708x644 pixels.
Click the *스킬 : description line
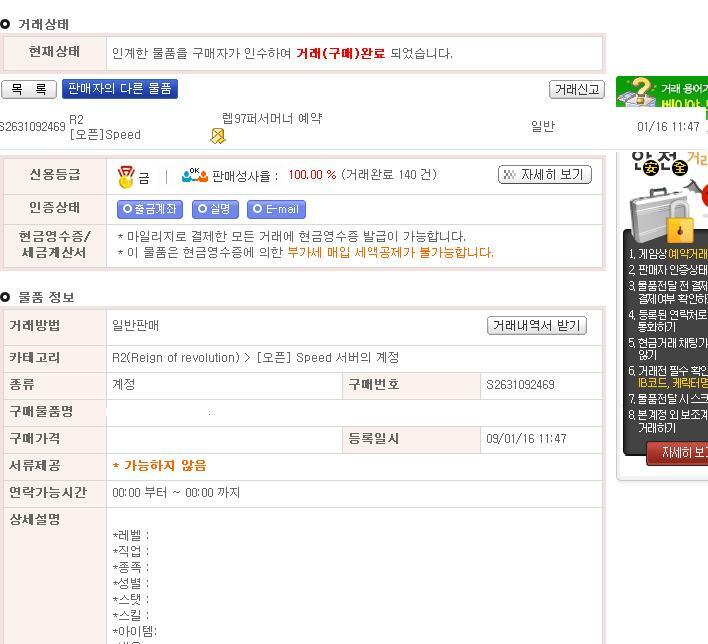pyautogui.click(x=131, y=615)
